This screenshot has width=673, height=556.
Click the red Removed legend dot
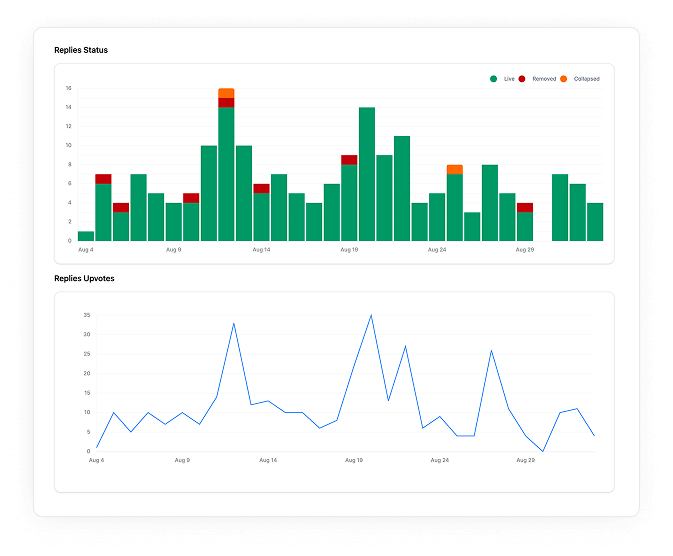(x=523, y=78)
